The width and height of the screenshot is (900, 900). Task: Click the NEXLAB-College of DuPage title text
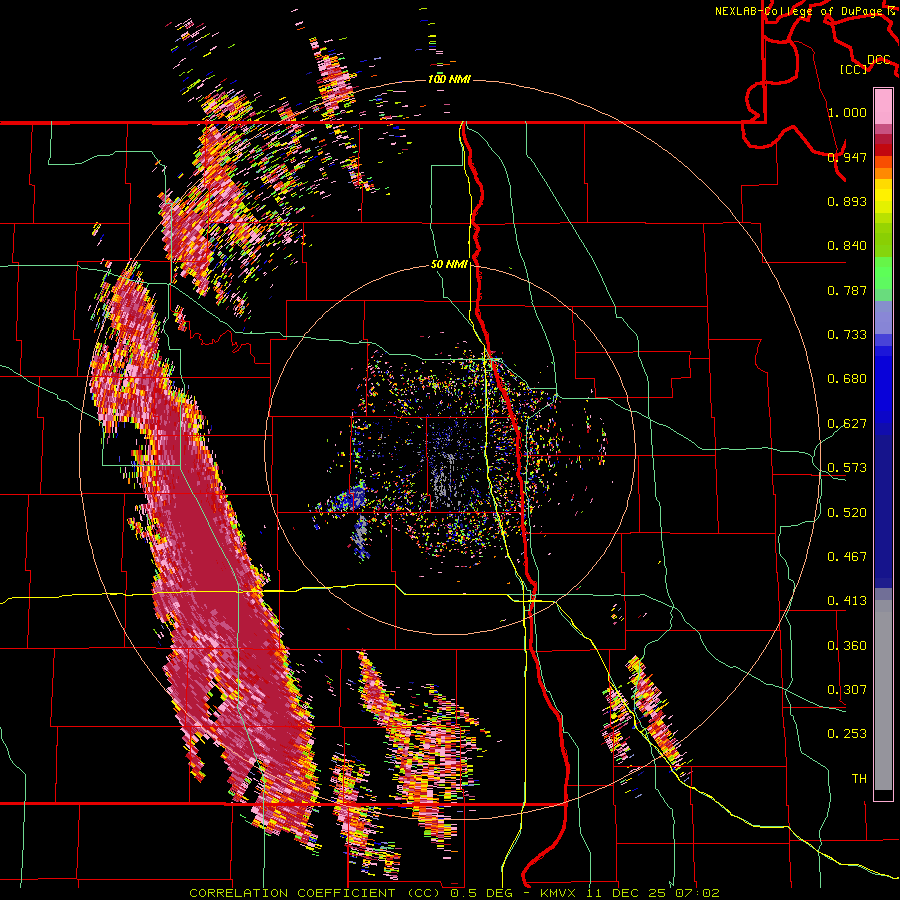click(804, 11)
